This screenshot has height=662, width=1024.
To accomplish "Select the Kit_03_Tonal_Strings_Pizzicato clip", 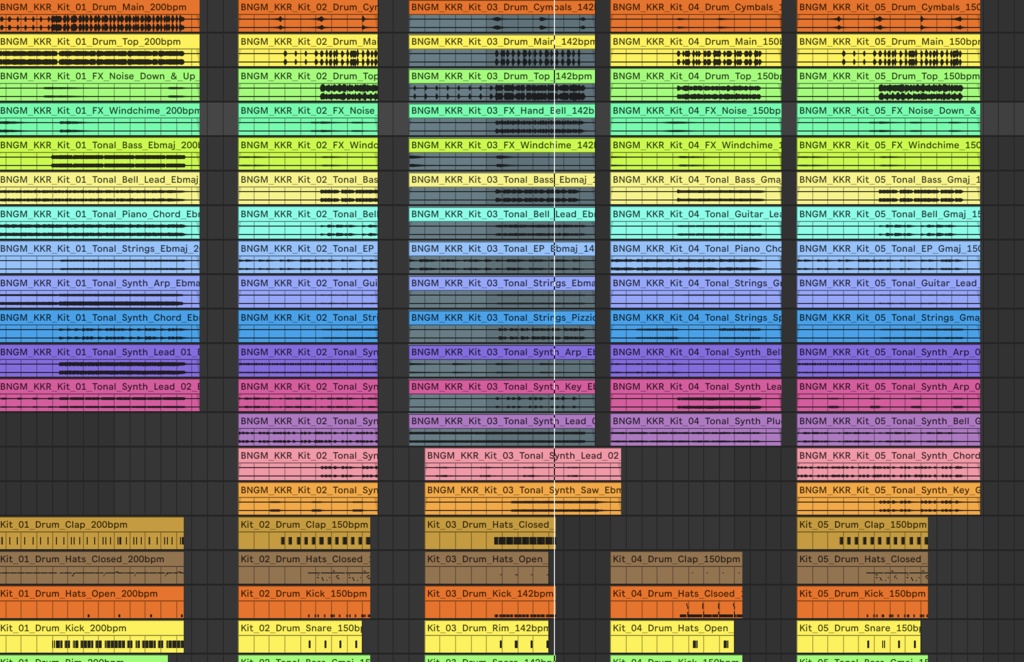I will point(500,318).
